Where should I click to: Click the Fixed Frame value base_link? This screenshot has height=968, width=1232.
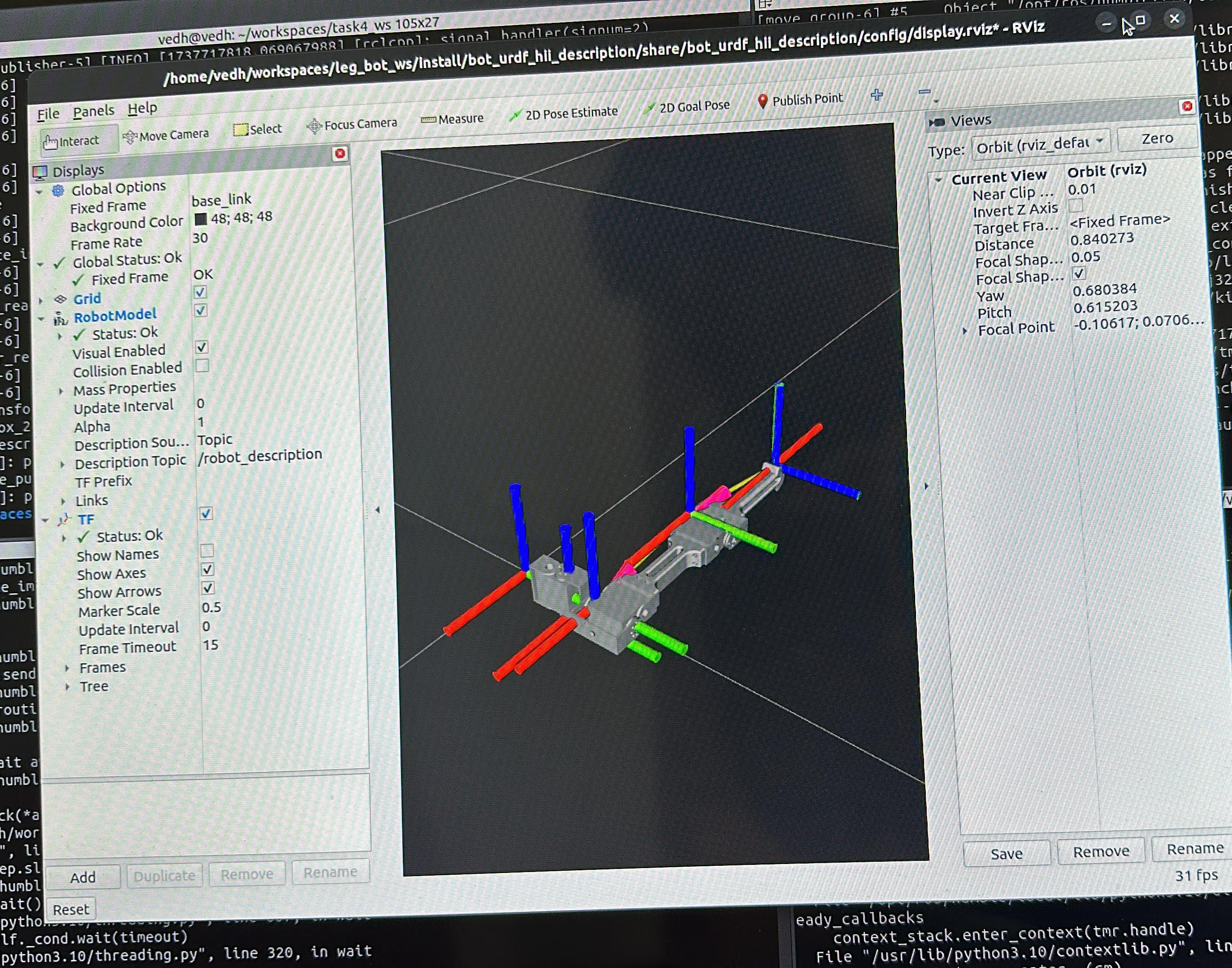tap(221, 200)
